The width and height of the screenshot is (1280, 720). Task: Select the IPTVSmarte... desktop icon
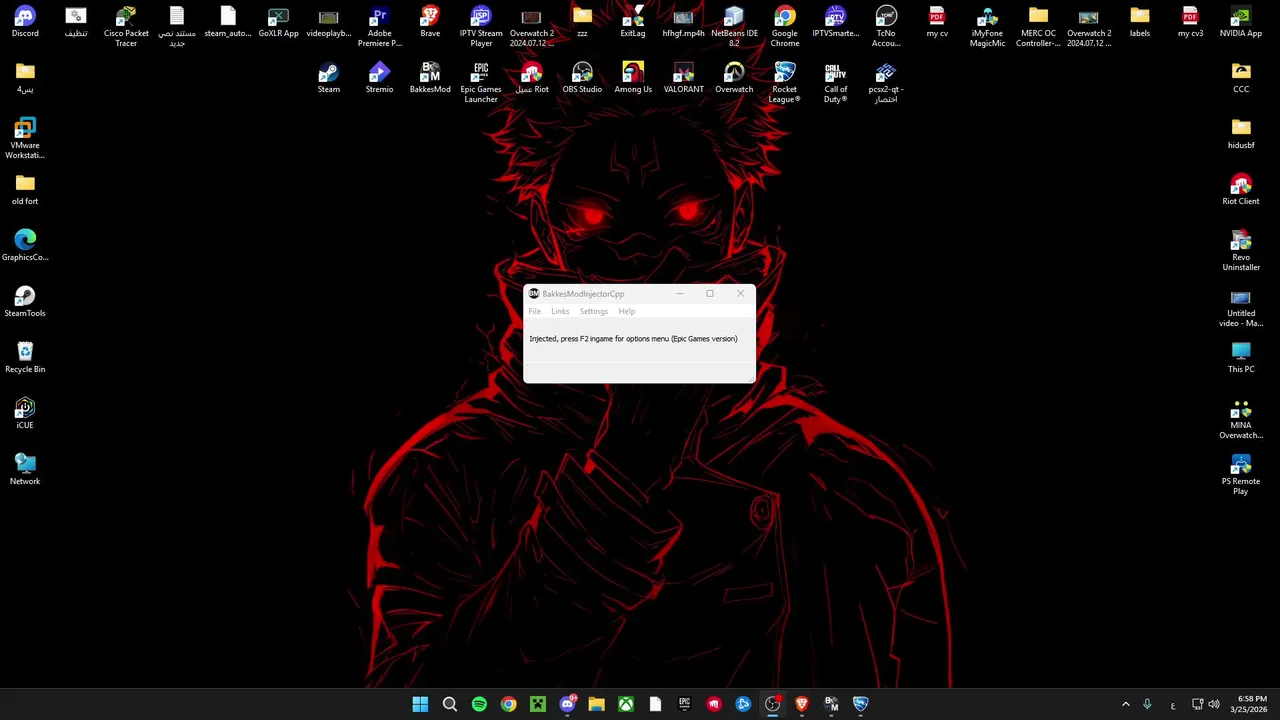point(835,22)
